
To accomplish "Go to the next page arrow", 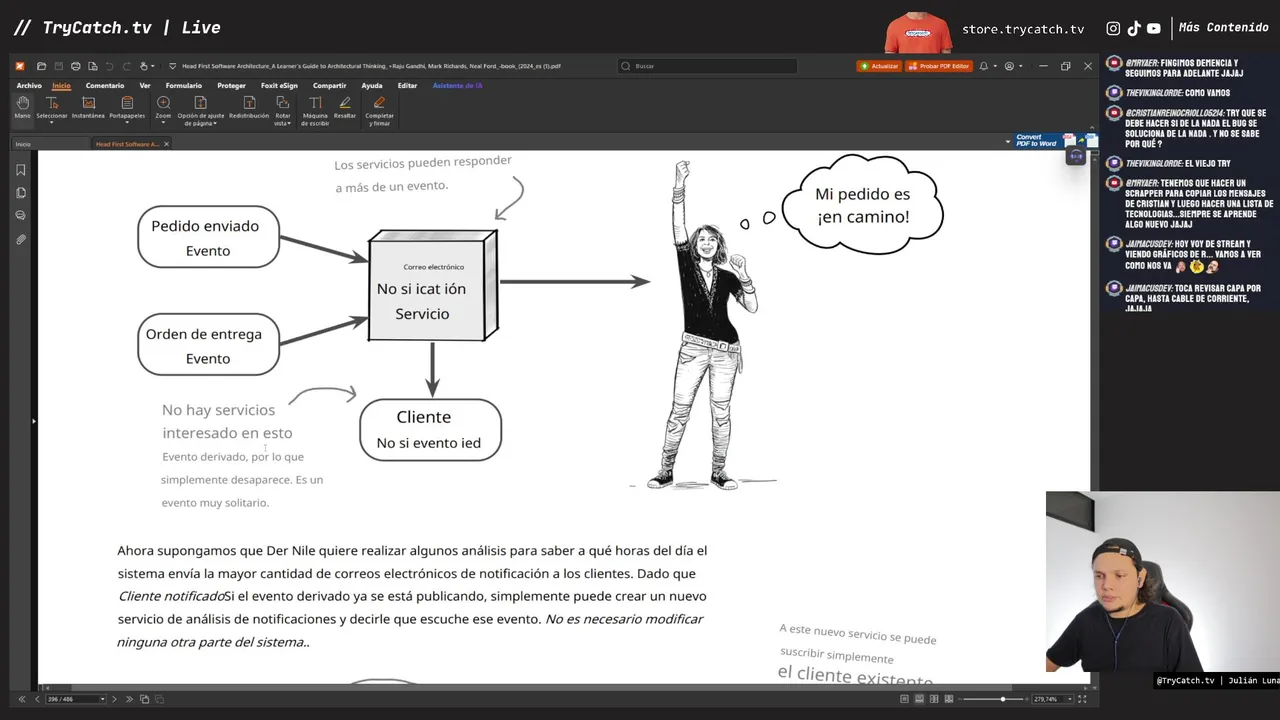I will [114, 699].
